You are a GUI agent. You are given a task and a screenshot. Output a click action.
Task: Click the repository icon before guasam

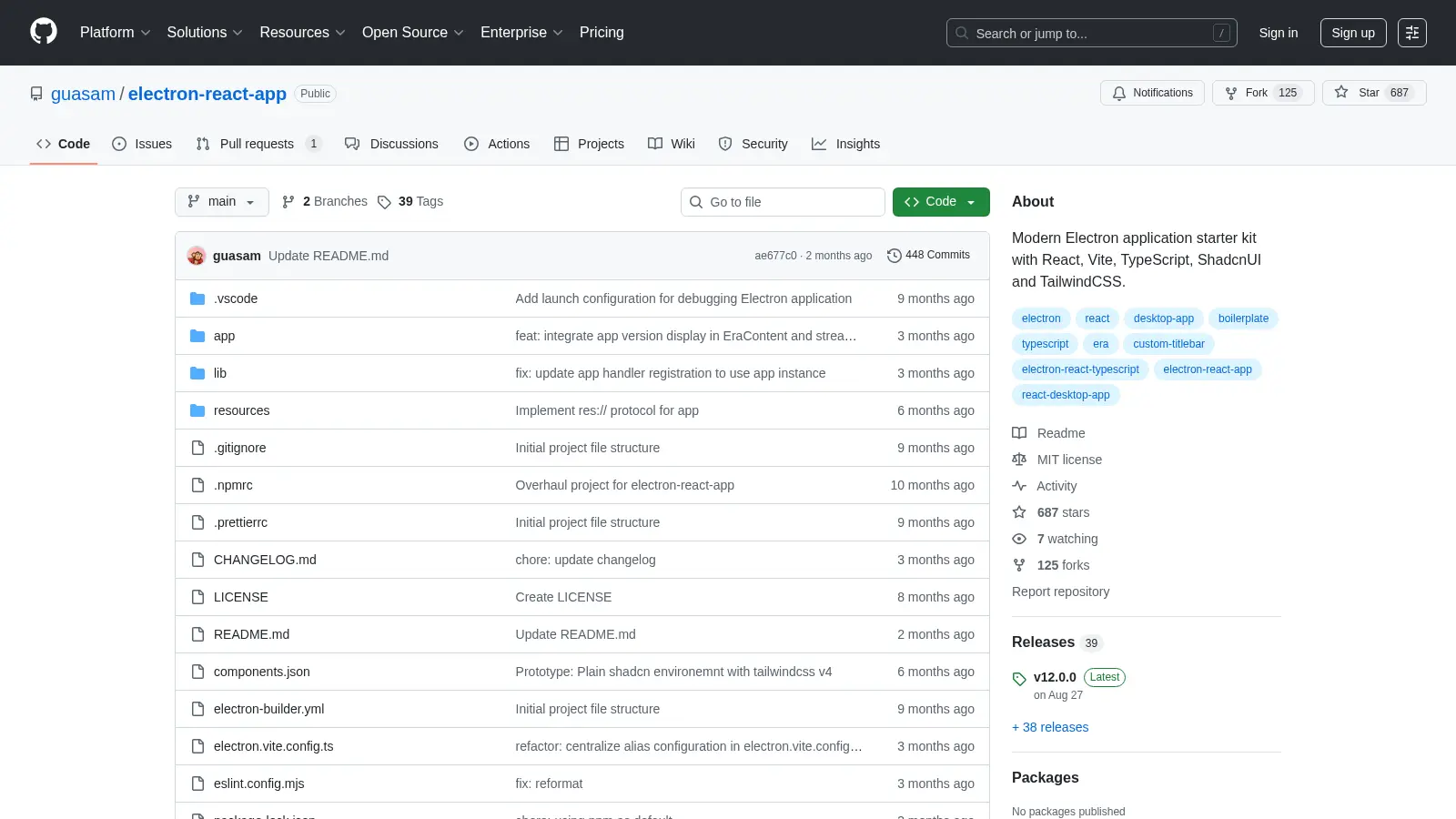tap(36, 94)
